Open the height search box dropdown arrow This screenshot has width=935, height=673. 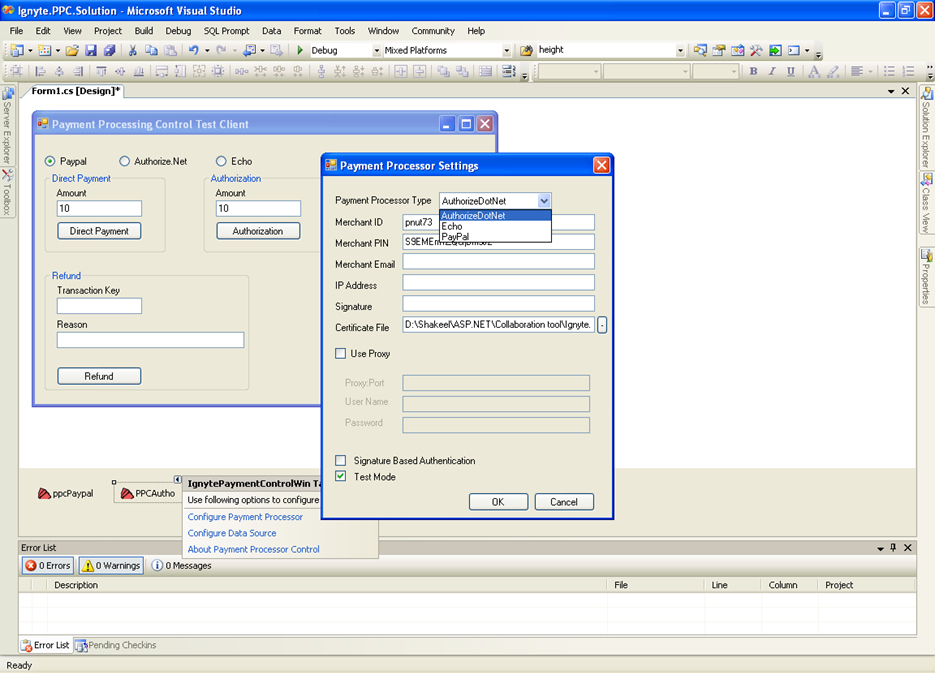coord(680,51)
